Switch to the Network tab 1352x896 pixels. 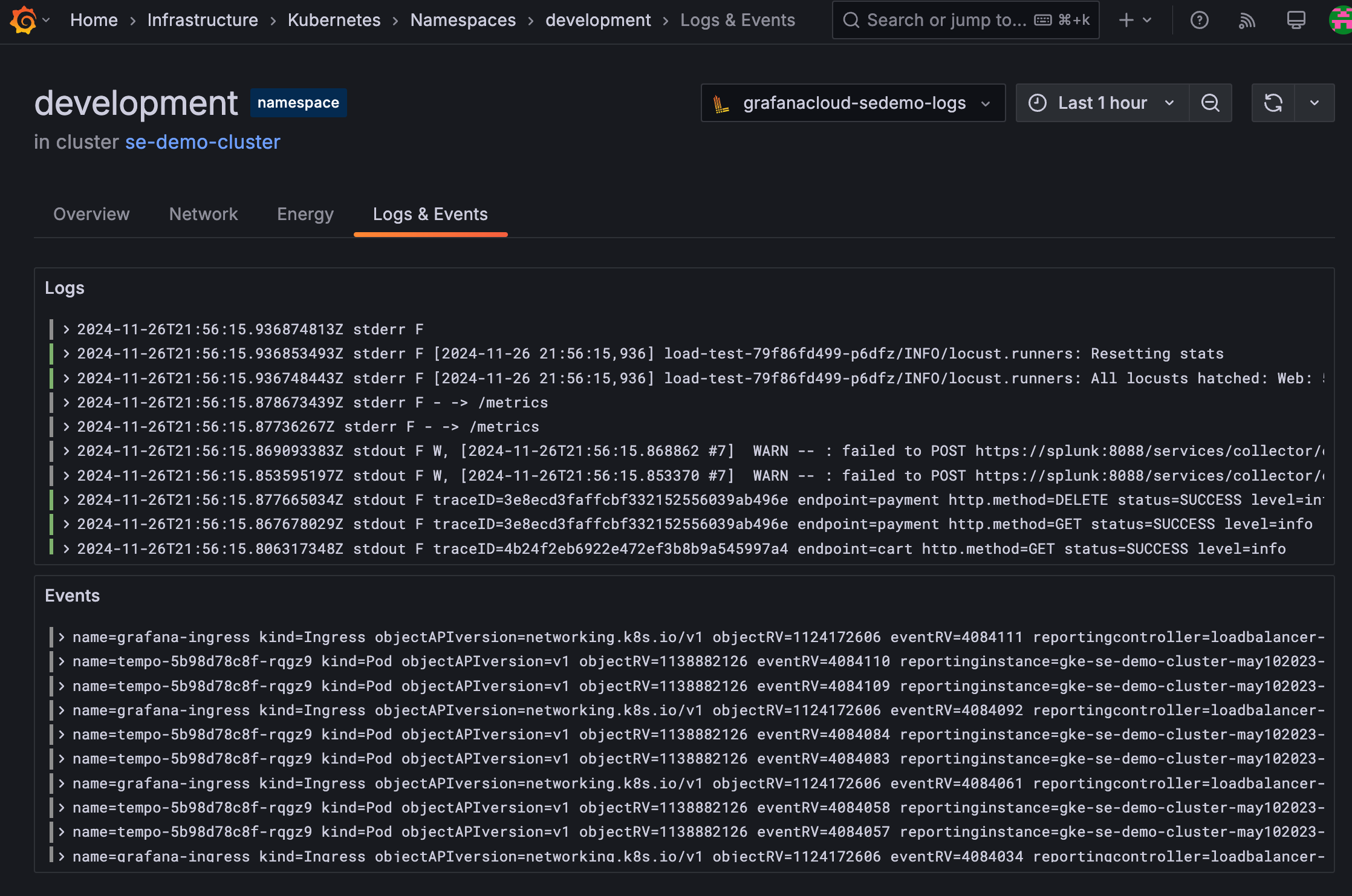tap(203, 214)
